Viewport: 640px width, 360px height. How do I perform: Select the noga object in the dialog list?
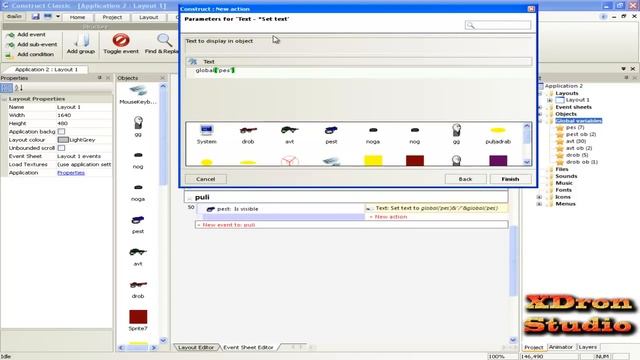pos(373,135)
